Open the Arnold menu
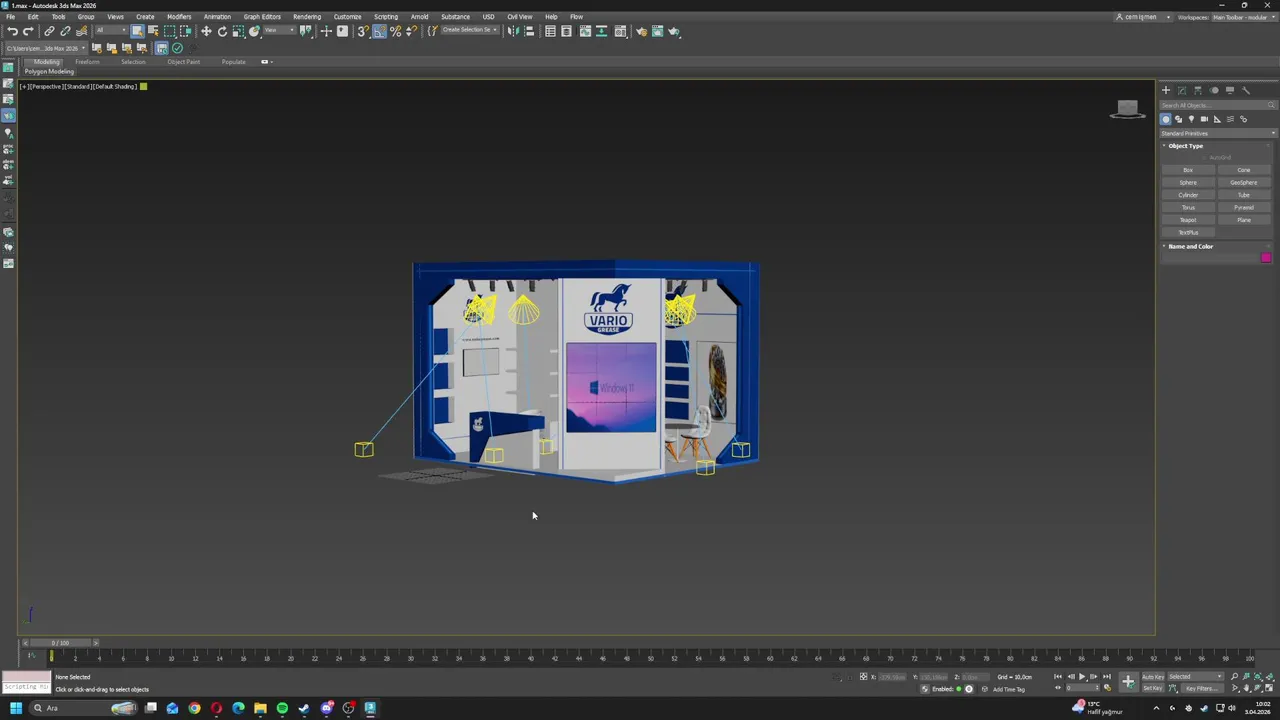1280x720 pixels. click(419, 17)
